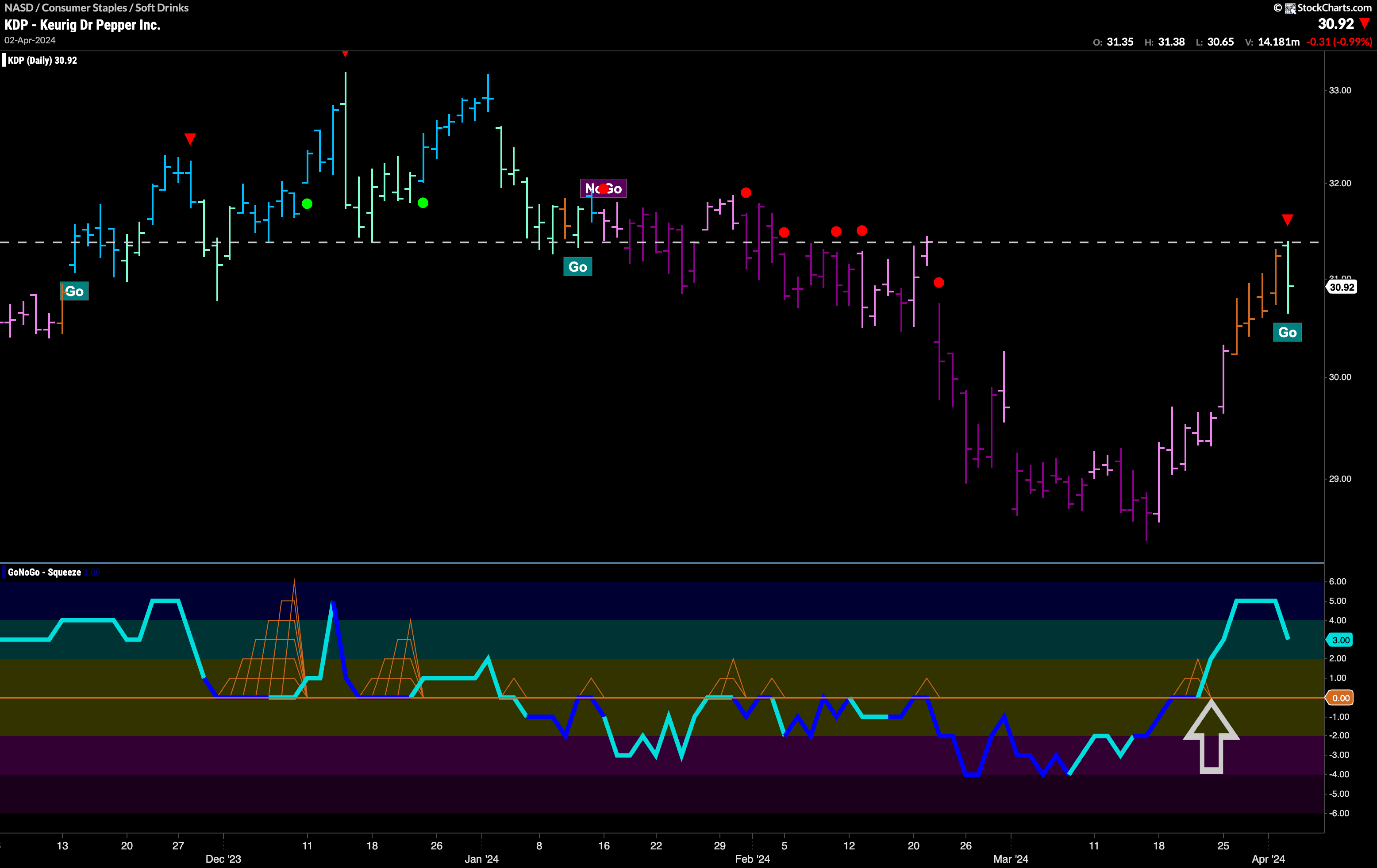This screenshot has height=868, width=1377.
Task: Click the change value -0.31 (-0.99%)
Action: click(x=1339, y=42)
